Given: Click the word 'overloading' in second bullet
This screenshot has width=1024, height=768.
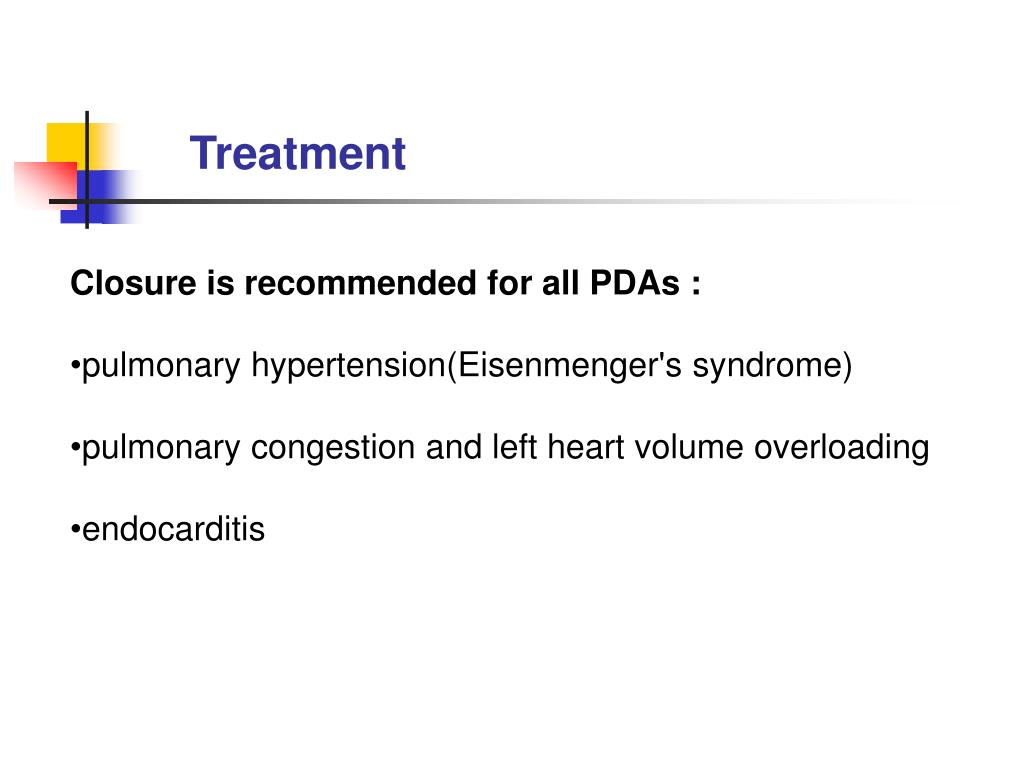Looking at the screenshot, I should tap(841, 447).
